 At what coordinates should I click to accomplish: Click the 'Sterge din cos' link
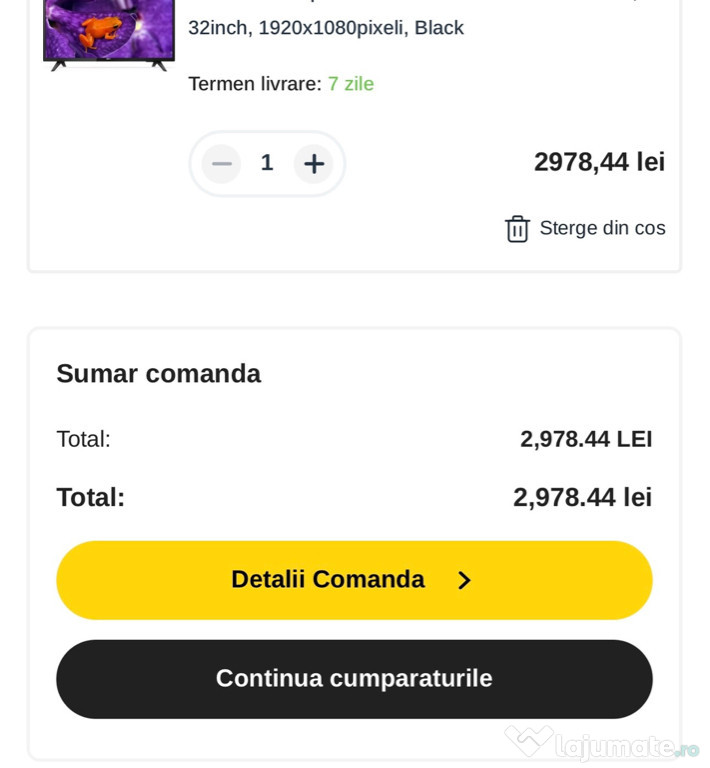point(602,228)
